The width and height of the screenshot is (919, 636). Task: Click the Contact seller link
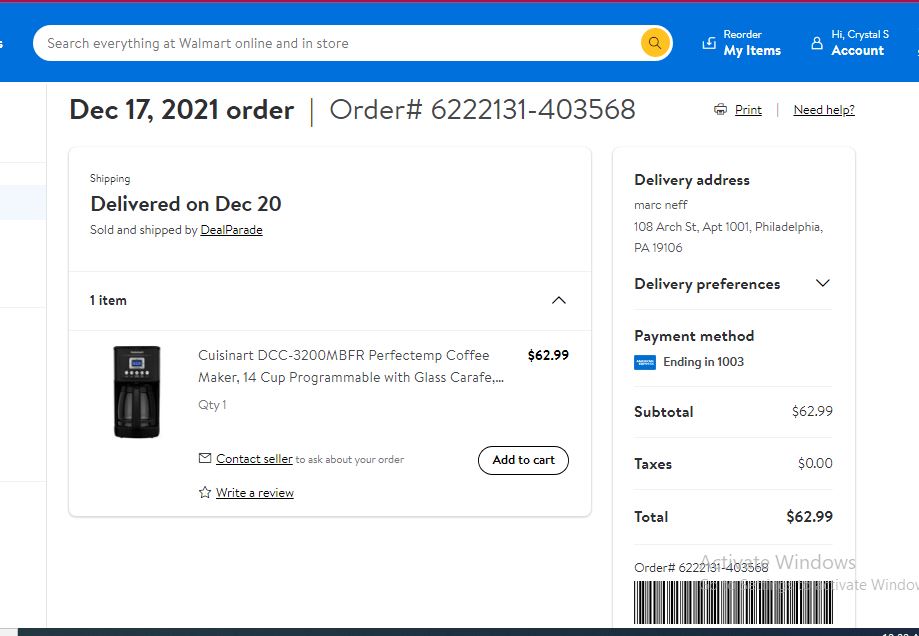coord(254,458)
